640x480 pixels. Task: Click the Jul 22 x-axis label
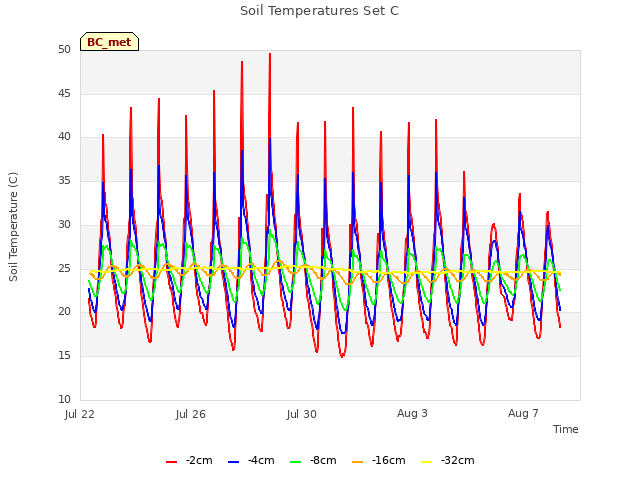[80, 414]
